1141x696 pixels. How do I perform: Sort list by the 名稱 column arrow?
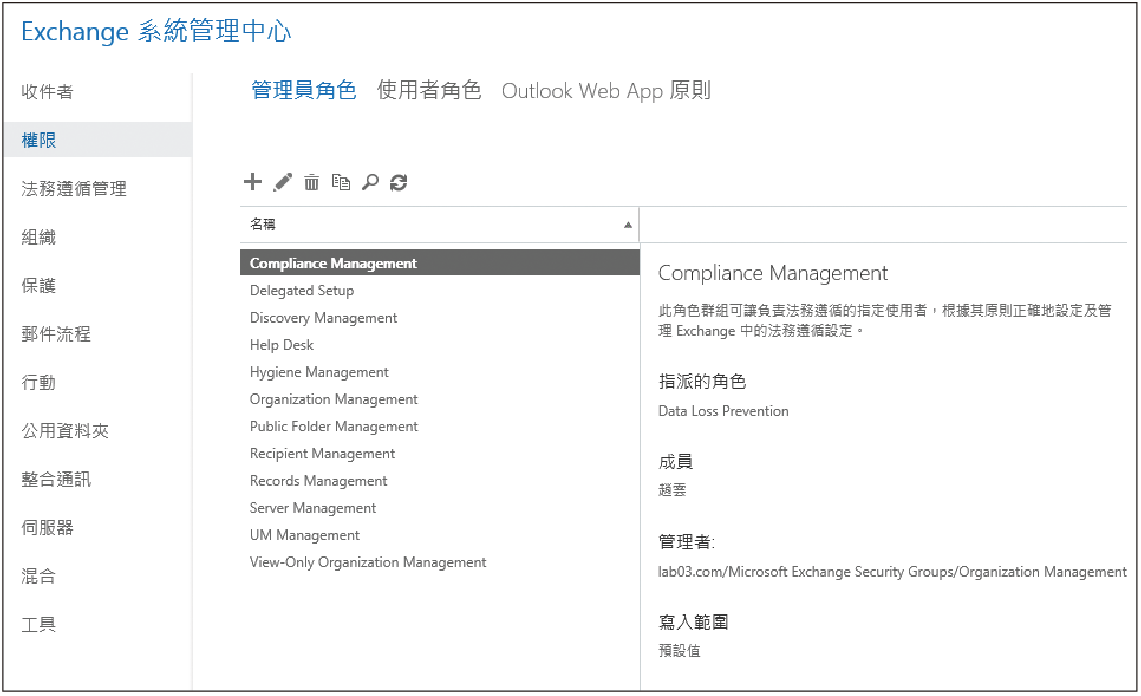pos(627,225)
